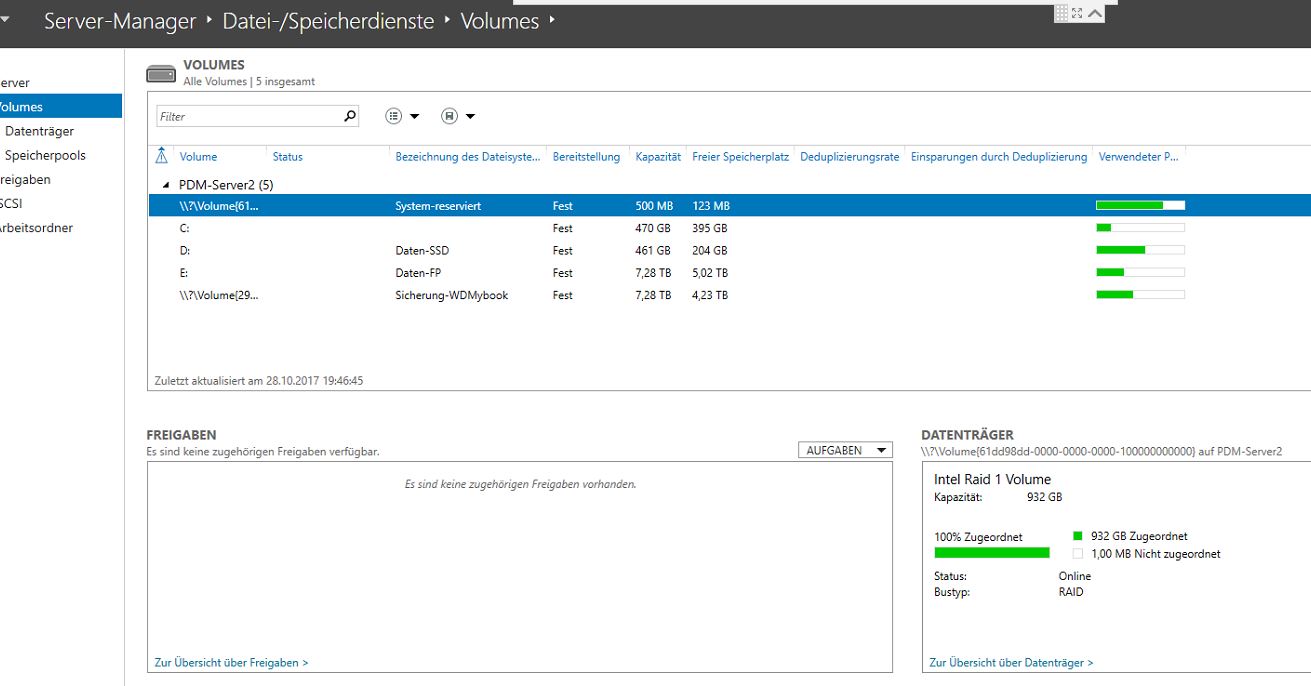
Task: Select the E: volume row
Action: pyautogui.click(x=729, y=272)
